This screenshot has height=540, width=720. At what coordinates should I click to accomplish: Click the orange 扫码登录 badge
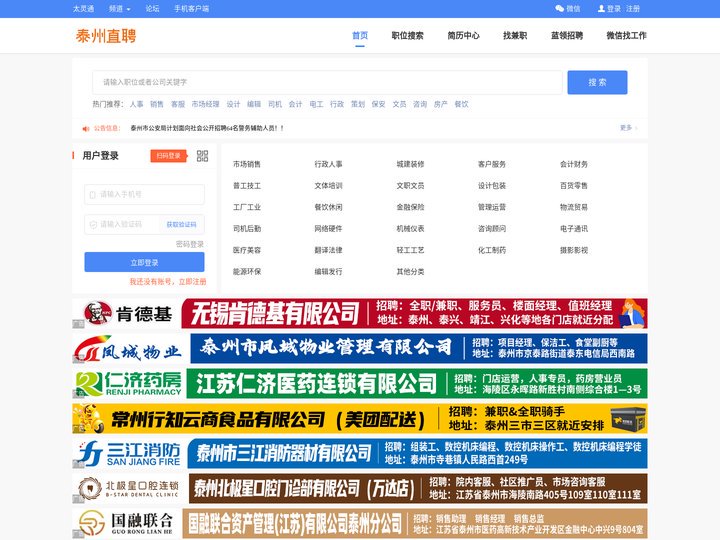168,156
